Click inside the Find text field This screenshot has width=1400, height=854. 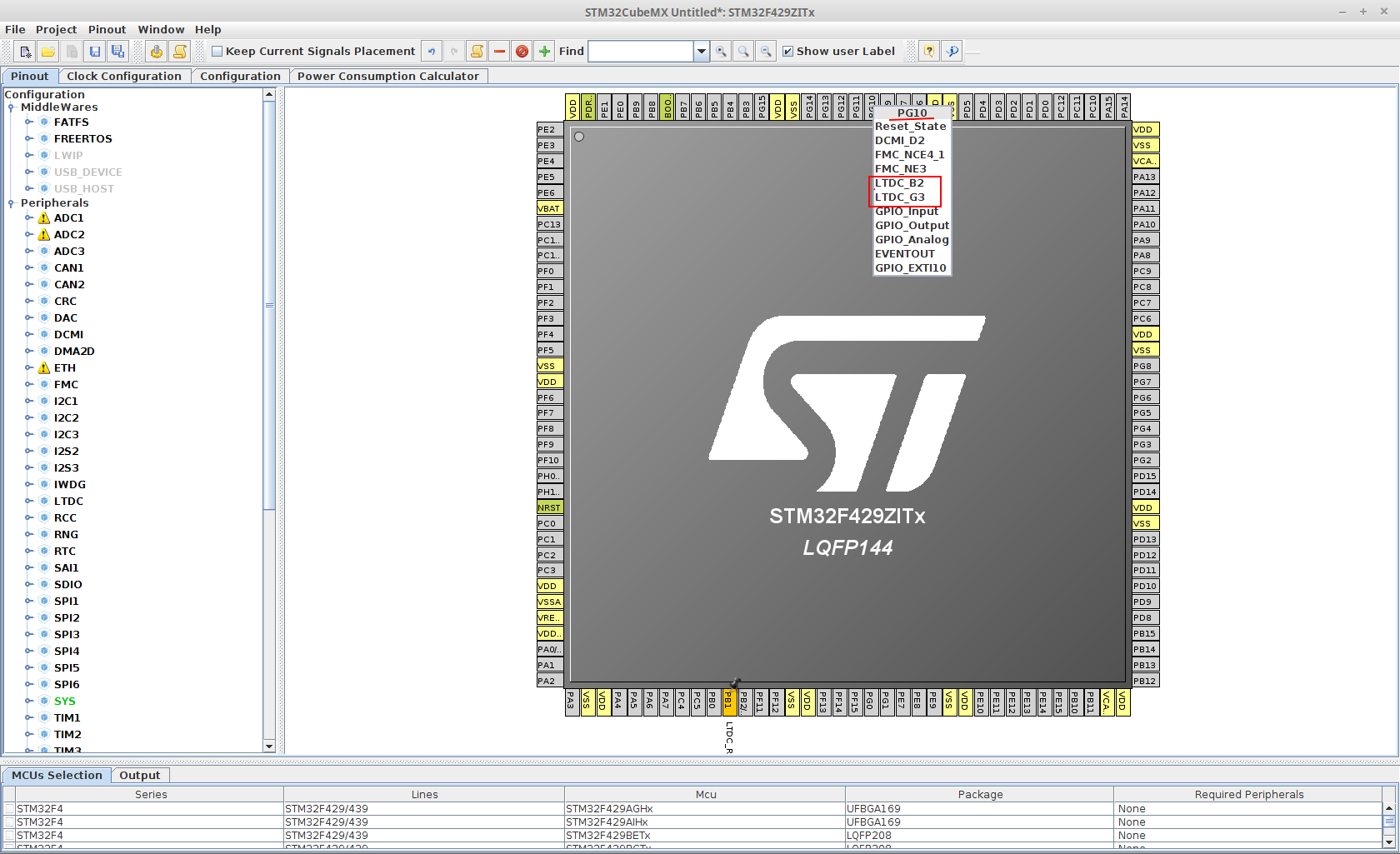640,52
